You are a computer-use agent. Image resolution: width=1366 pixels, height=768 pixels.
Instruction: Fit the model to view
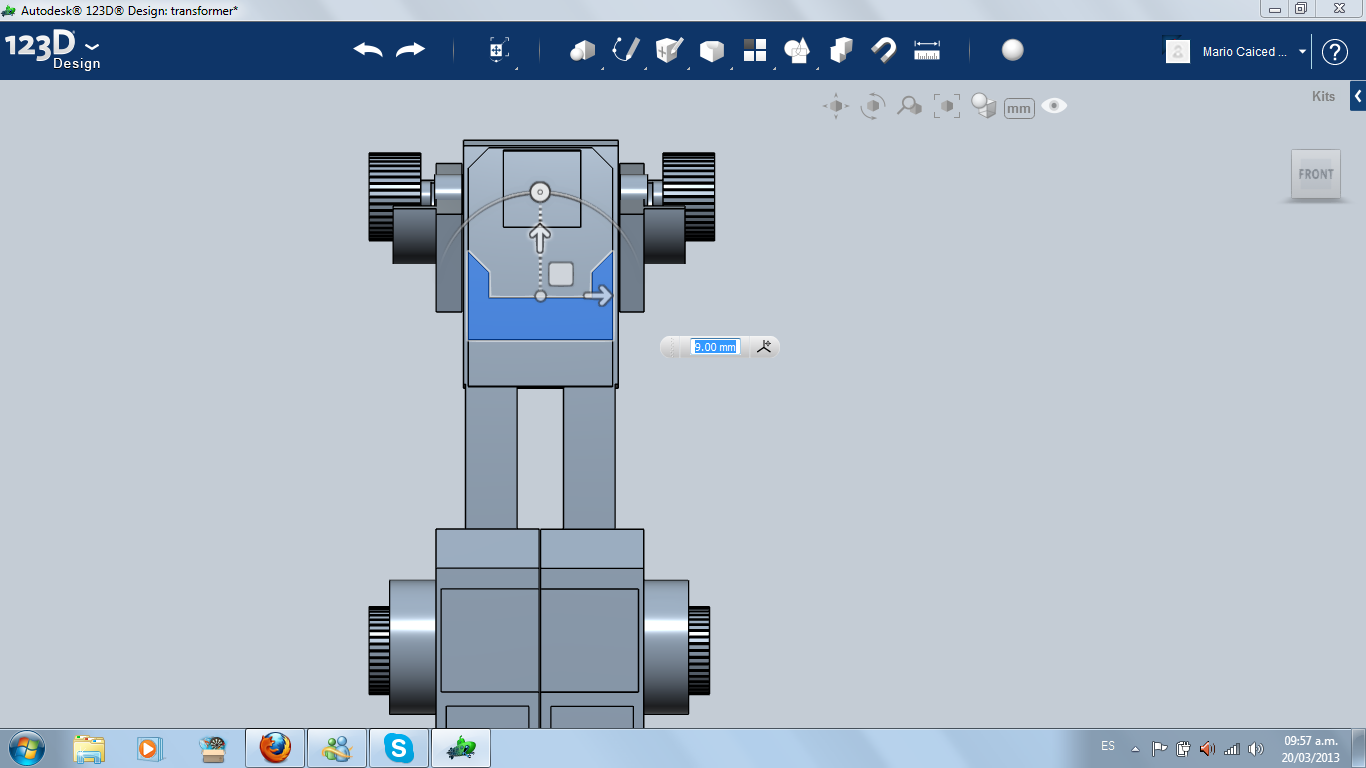[x=946, y=106]
